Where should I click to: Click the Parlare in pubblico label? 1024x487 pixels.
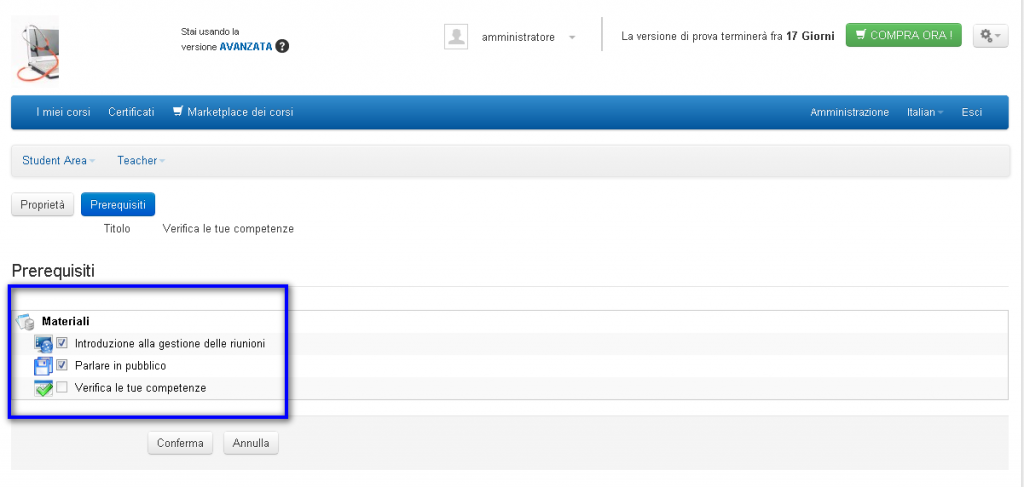(121, 366)
